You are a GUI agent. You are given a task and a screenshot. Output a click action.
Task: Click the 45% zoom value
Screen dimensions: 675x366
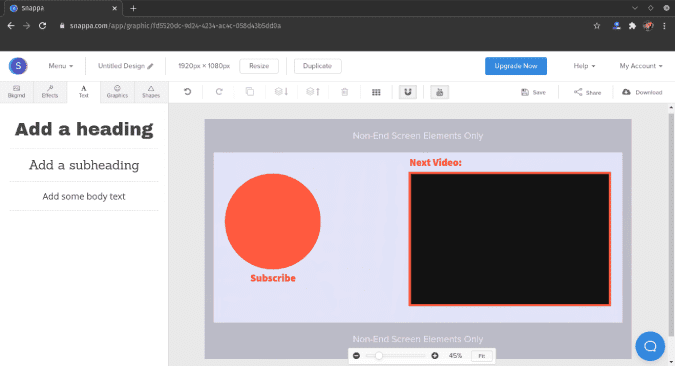coord(455,356)
